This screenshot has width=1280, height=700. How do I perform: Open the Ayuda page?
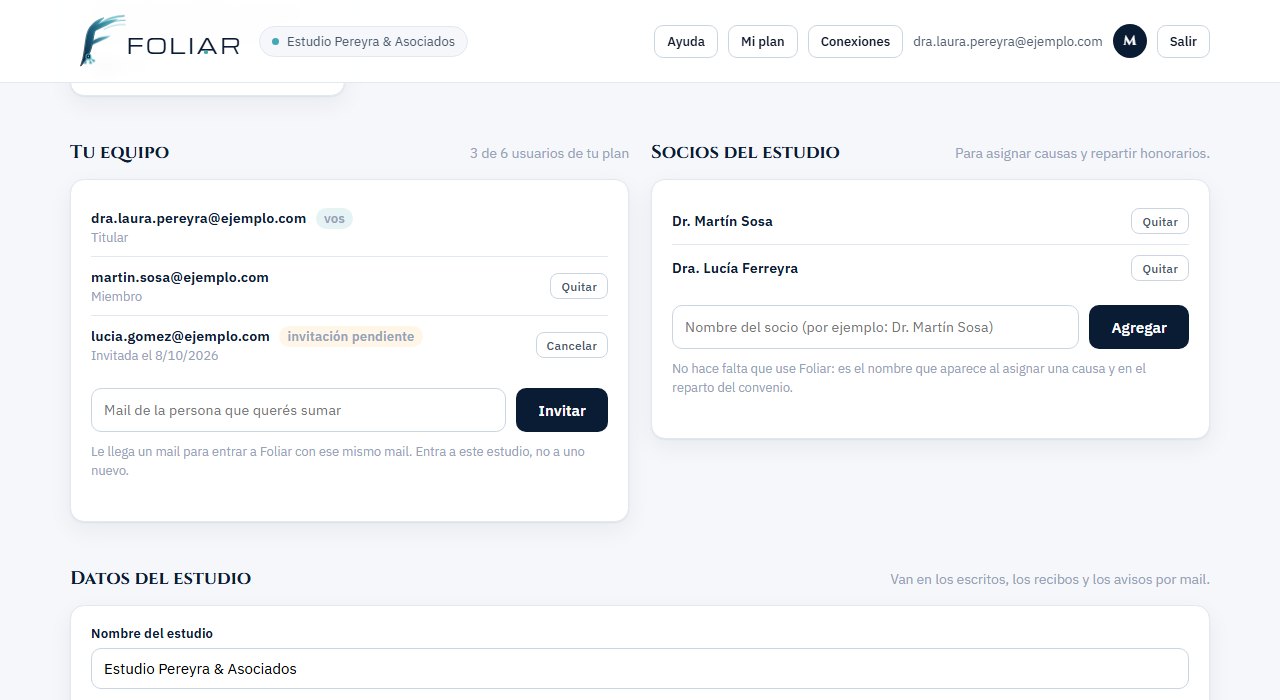pyautogui.click(x=686, y=41)
